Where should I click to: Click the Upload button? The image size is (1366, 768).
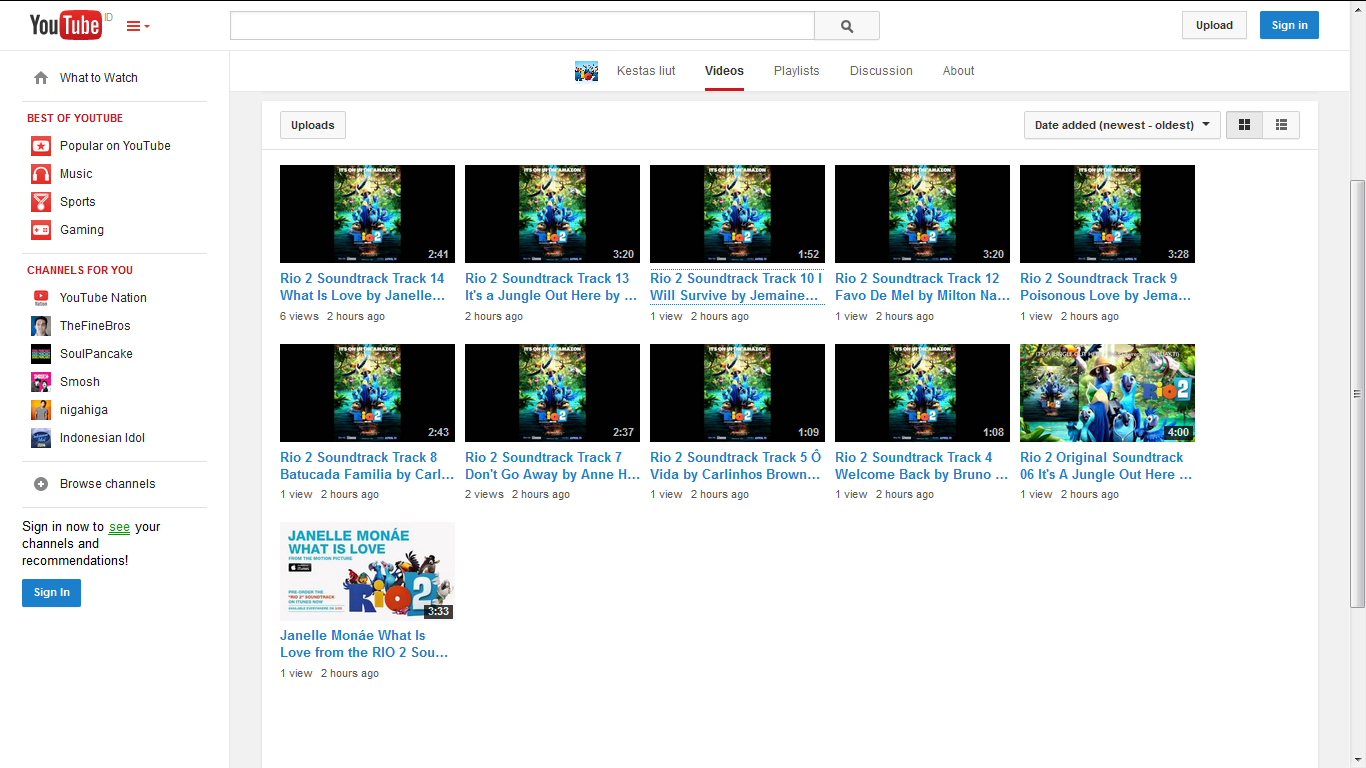coord(1214,25)
